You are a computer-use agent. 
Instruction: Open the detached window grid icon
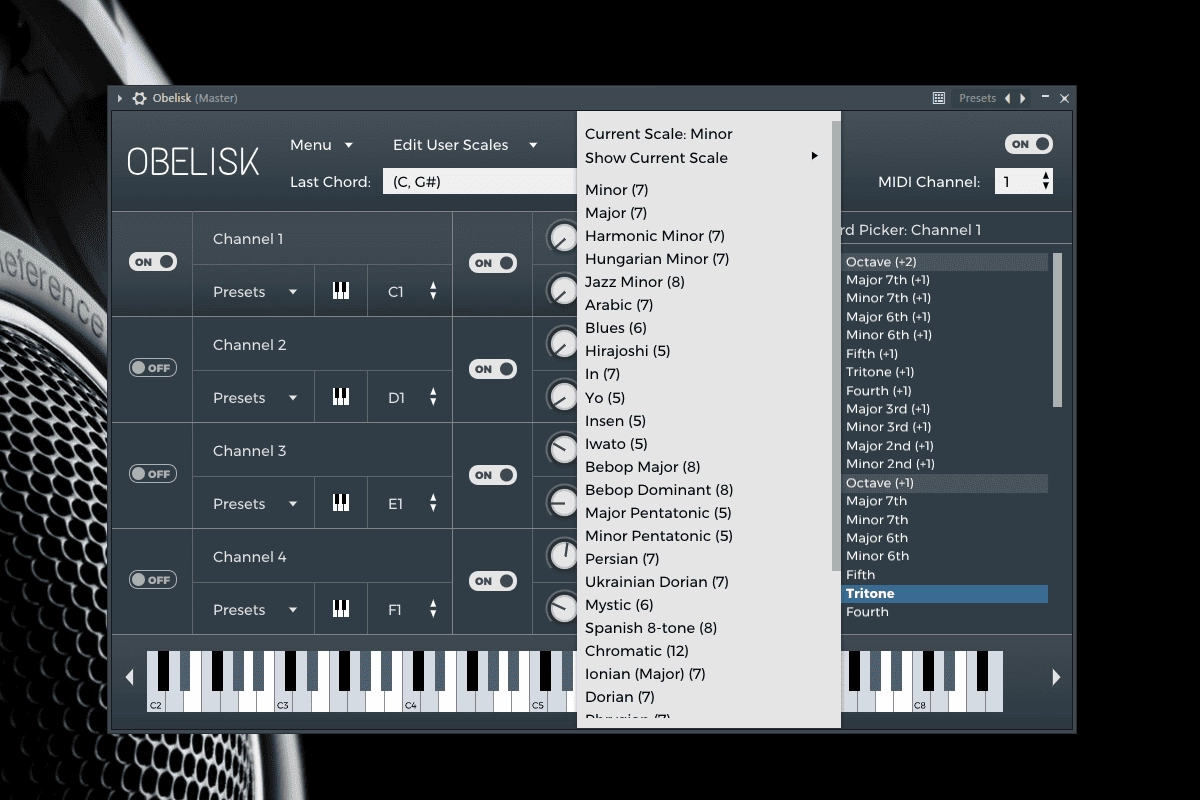click(x=938, y=98)
